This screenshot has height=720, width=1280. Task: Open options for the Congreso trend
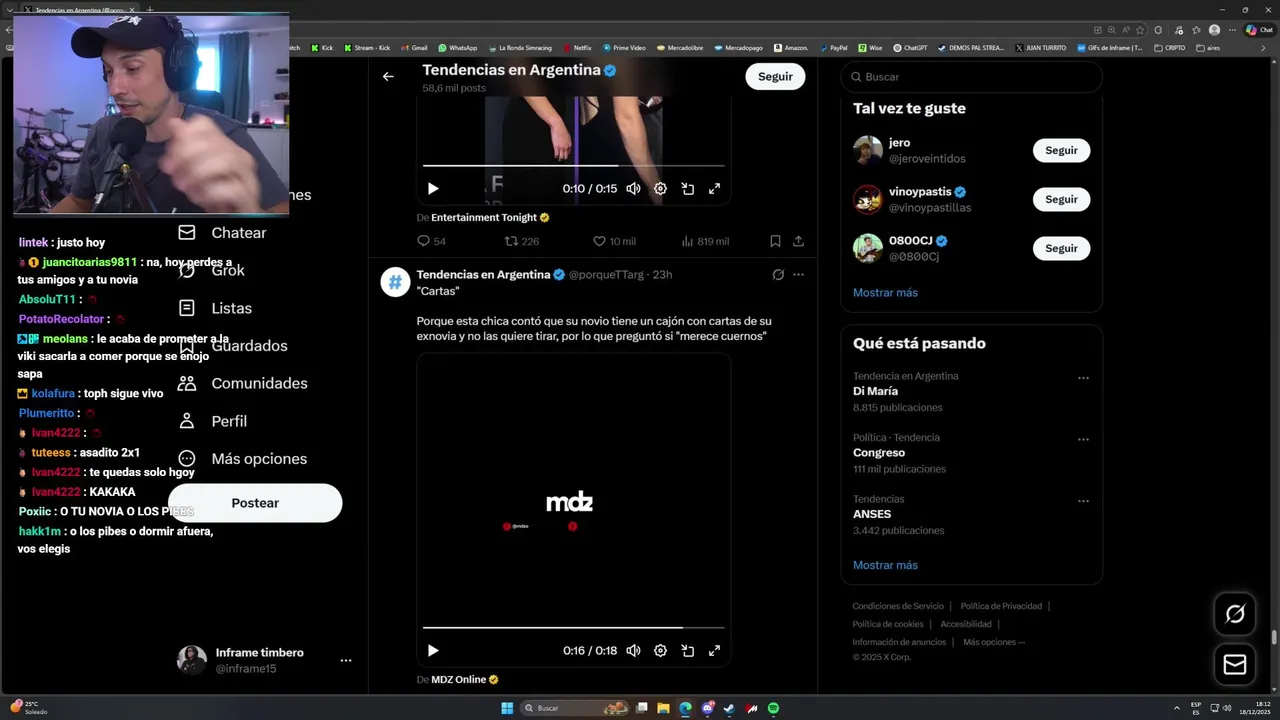pyautogui.click(x=1083, y=439)
